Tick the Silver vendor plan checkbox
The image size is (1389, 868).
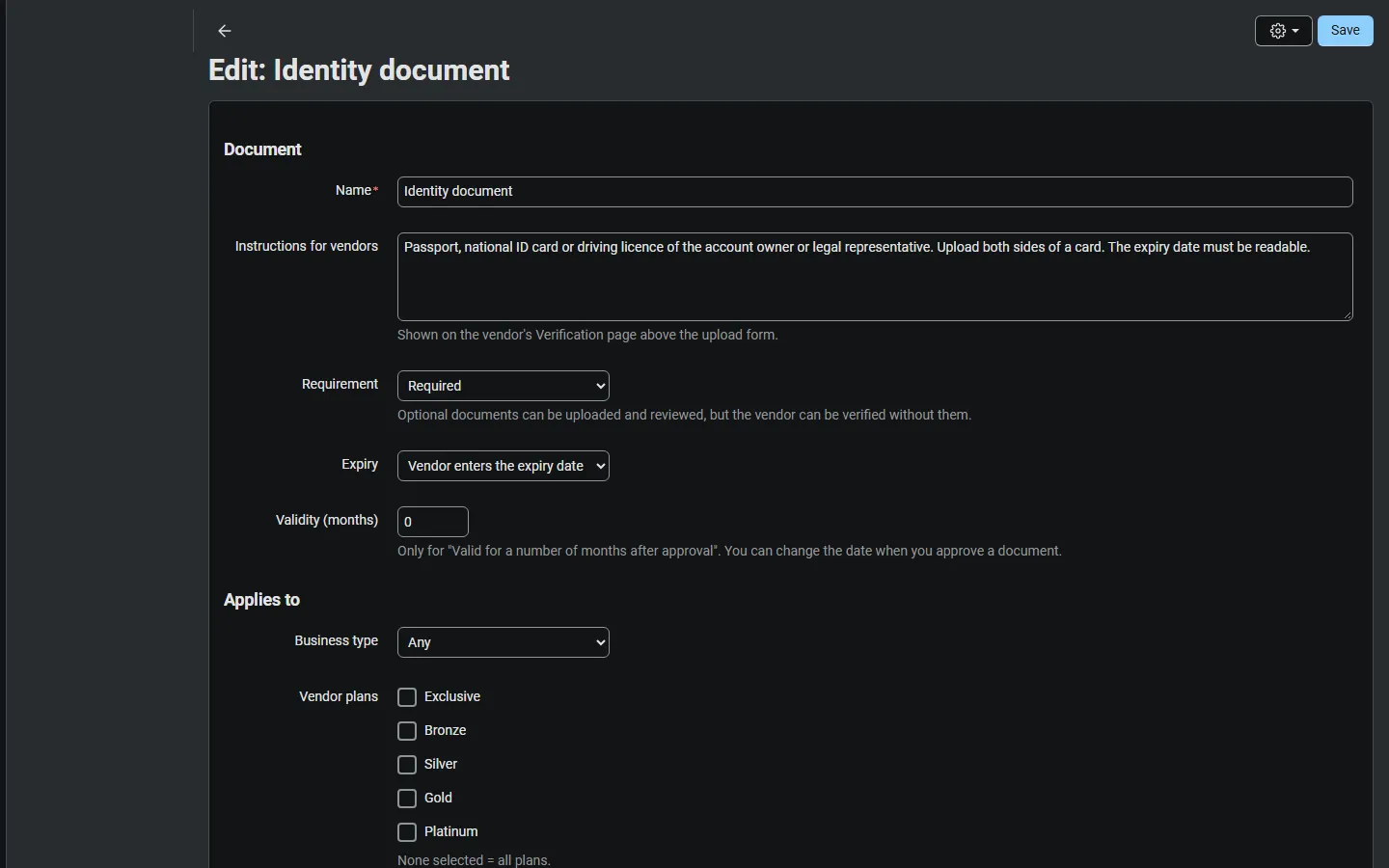[x=407, y=765]
